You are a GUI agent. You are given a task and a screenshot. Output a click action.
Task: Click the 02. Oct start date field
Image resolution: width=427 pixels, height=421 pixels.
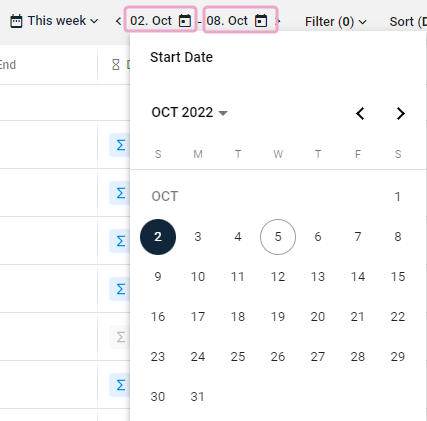(x=161, y=19)
